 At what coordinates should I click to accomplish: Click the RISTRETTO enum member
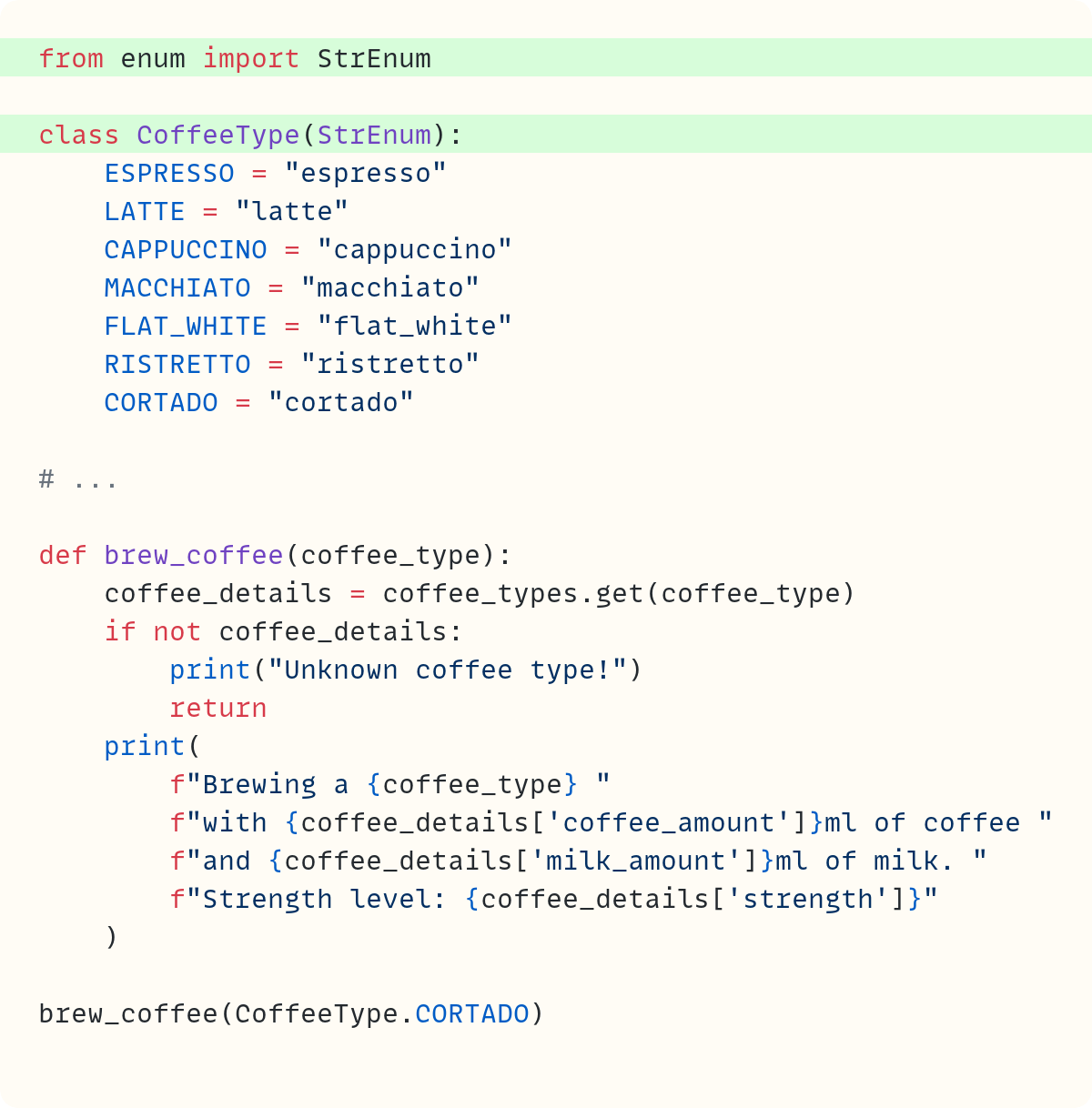177,364
